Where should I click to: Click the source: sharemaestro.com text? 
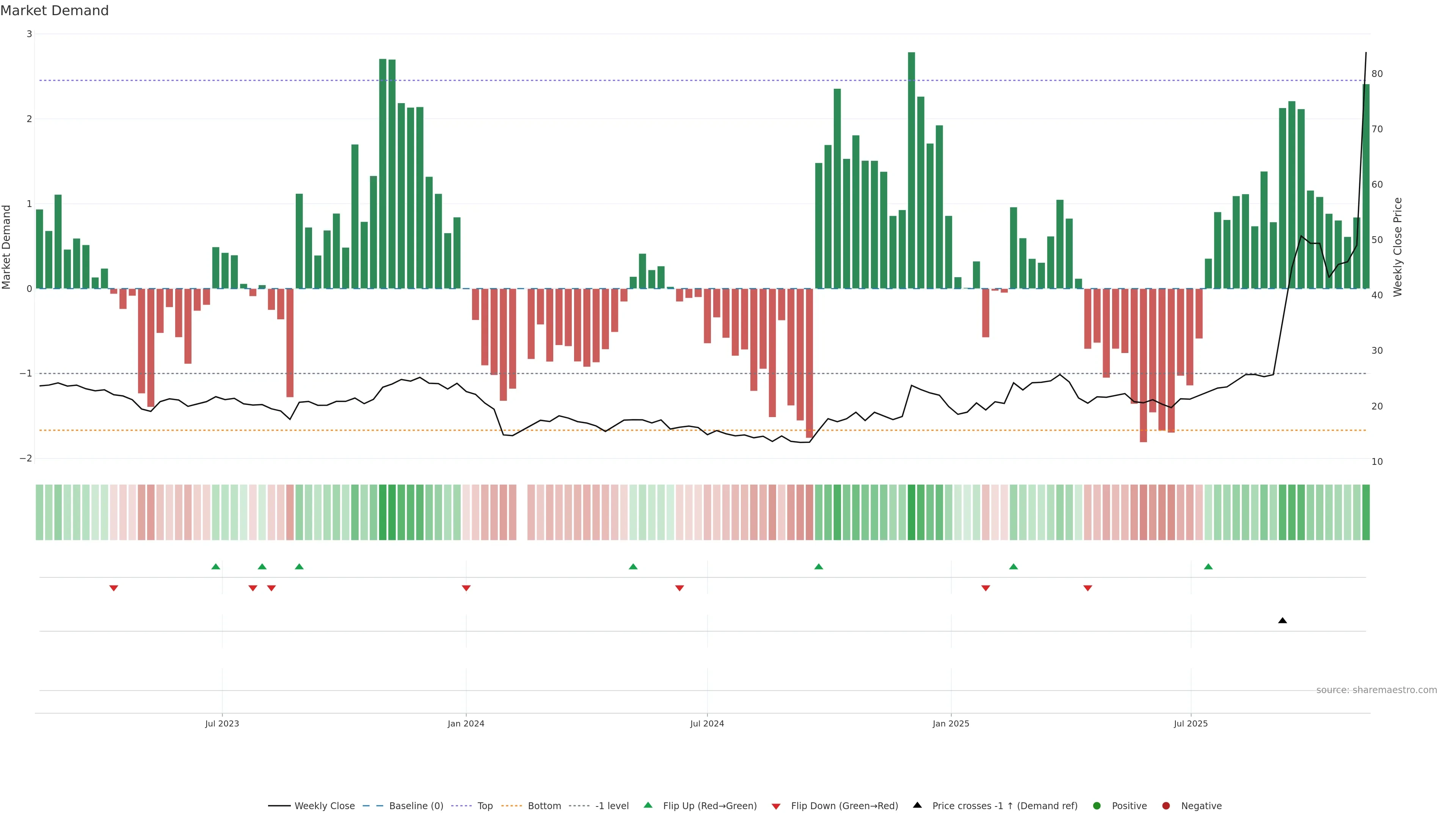pyautogui.click(x=1376, y=690)
